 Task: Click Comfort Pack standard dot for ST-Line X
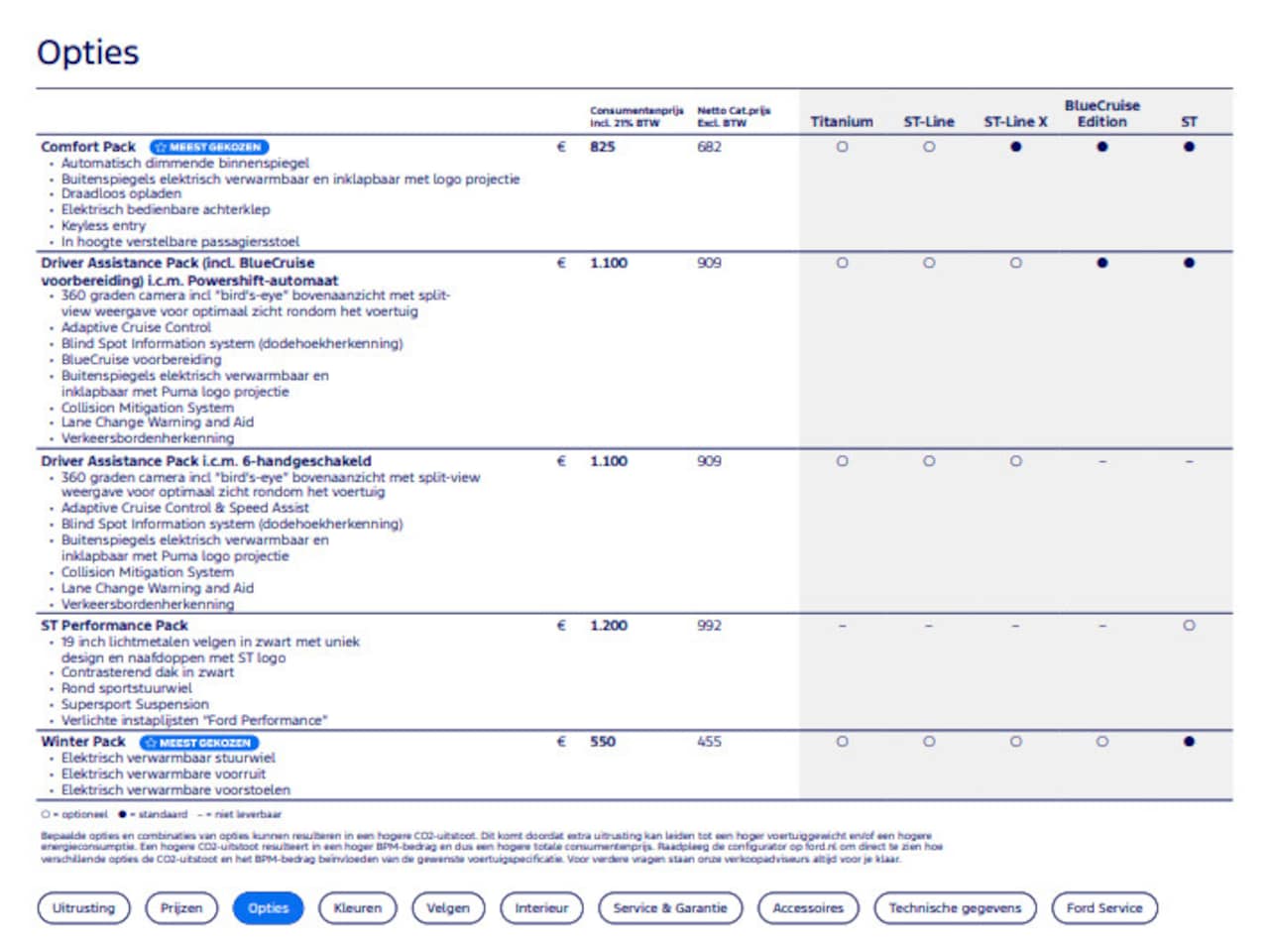coord(1015,147)
